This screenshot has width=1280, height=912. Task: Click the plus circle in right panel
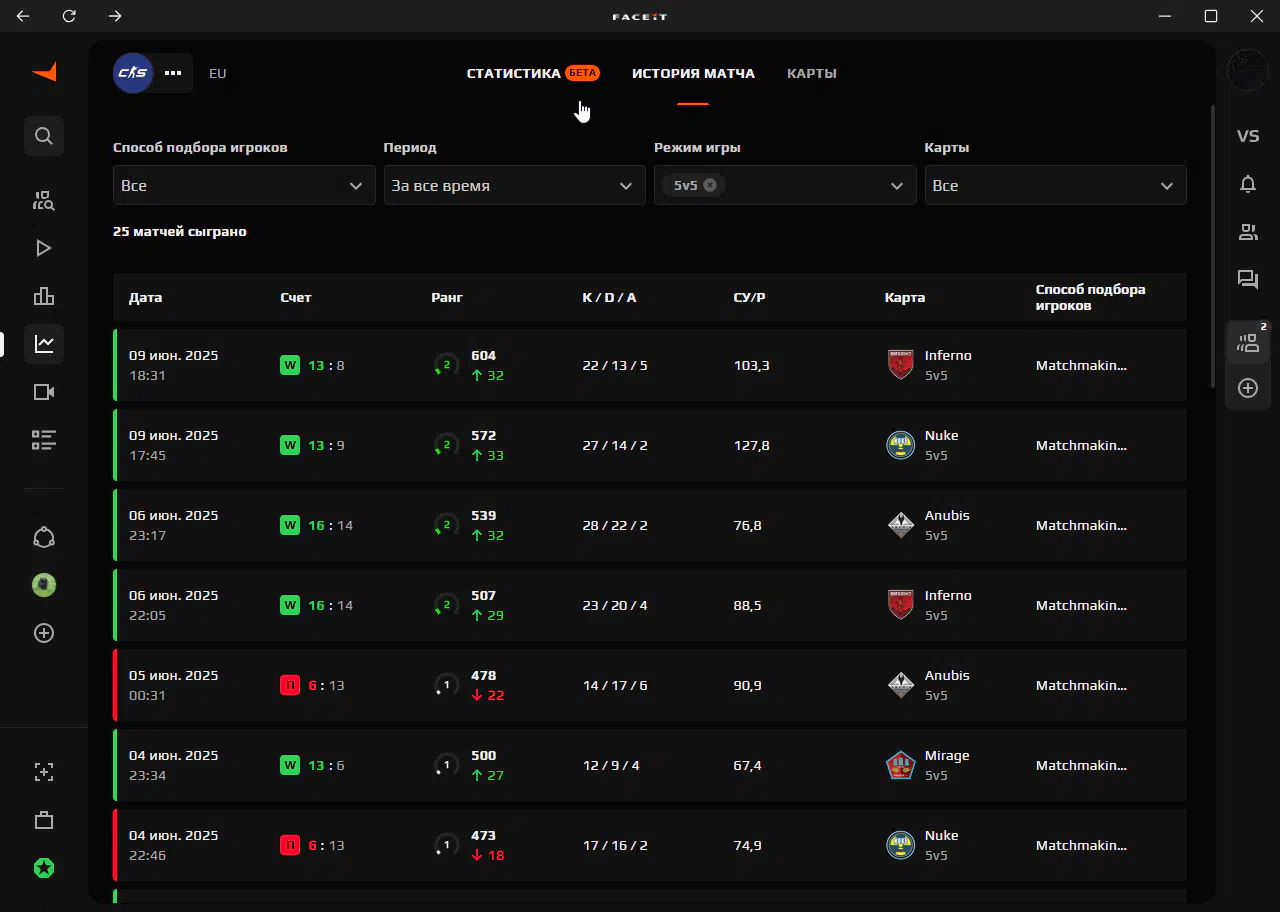click(x=1248, y=388)
